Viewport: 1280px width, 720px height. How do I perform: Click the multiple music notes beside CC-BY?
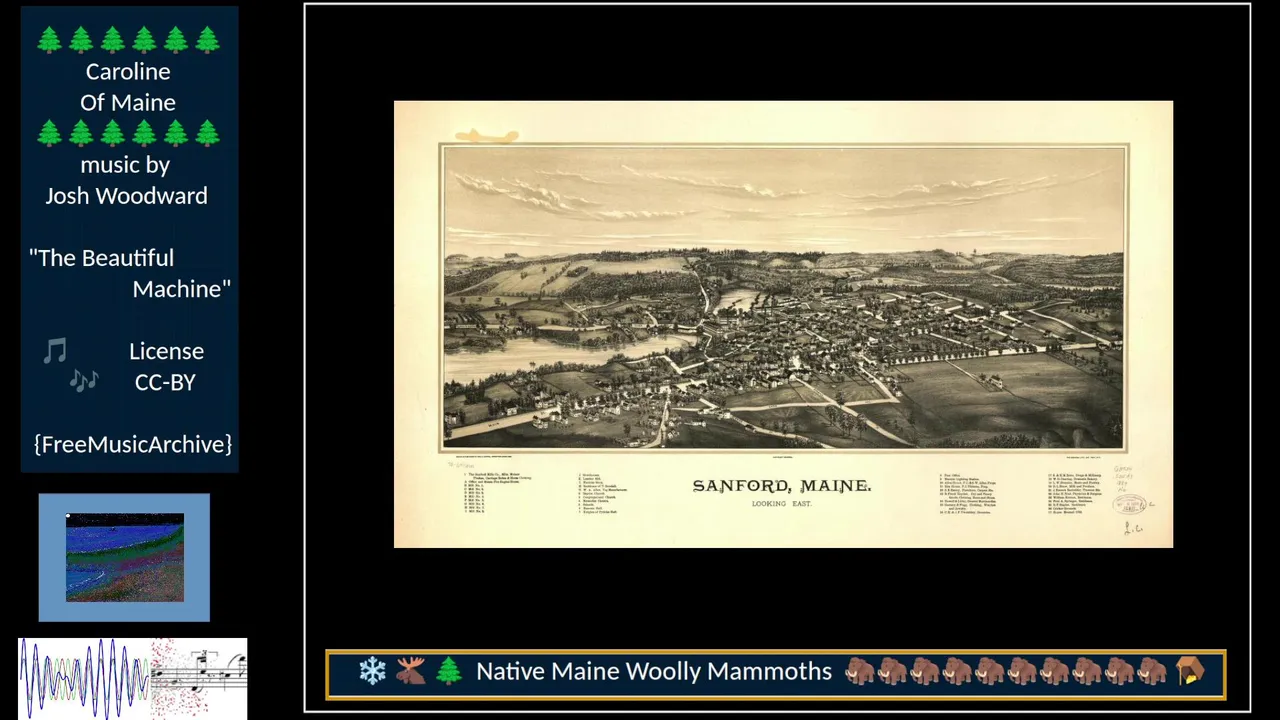pyautogui.click(x=84, y=380)
